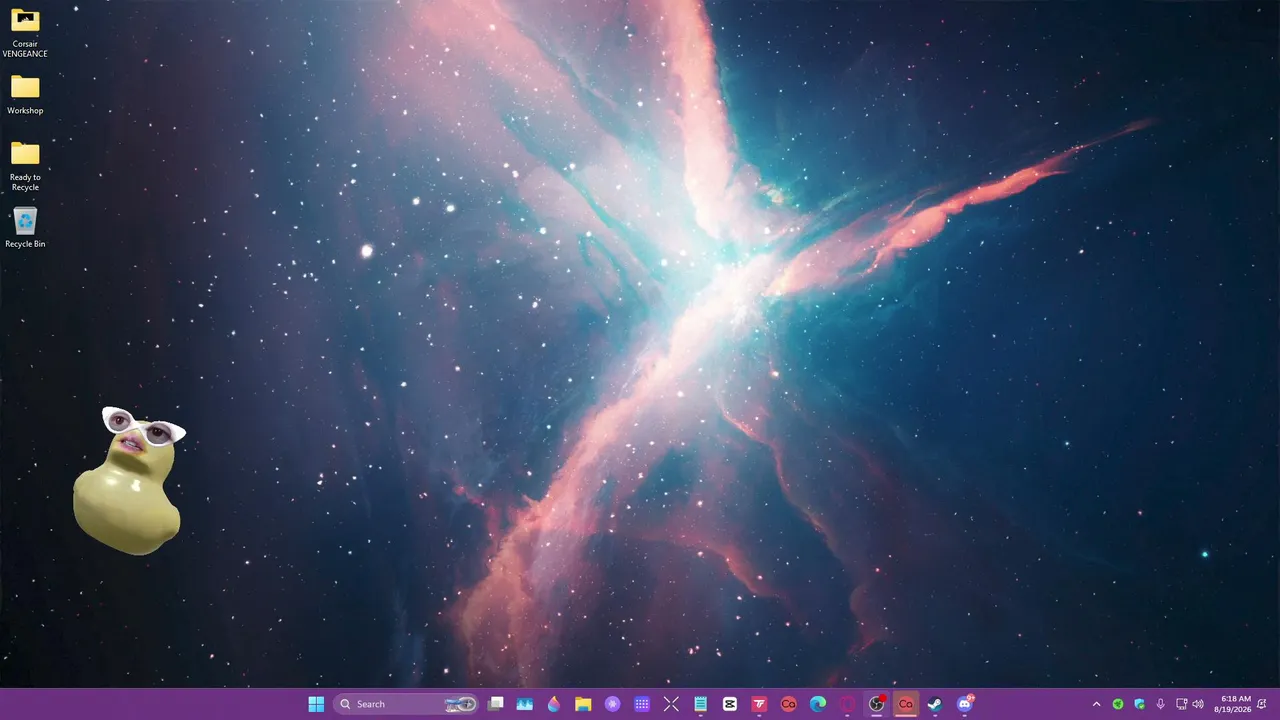Click the green Razer tray icon

[1118, 704]
